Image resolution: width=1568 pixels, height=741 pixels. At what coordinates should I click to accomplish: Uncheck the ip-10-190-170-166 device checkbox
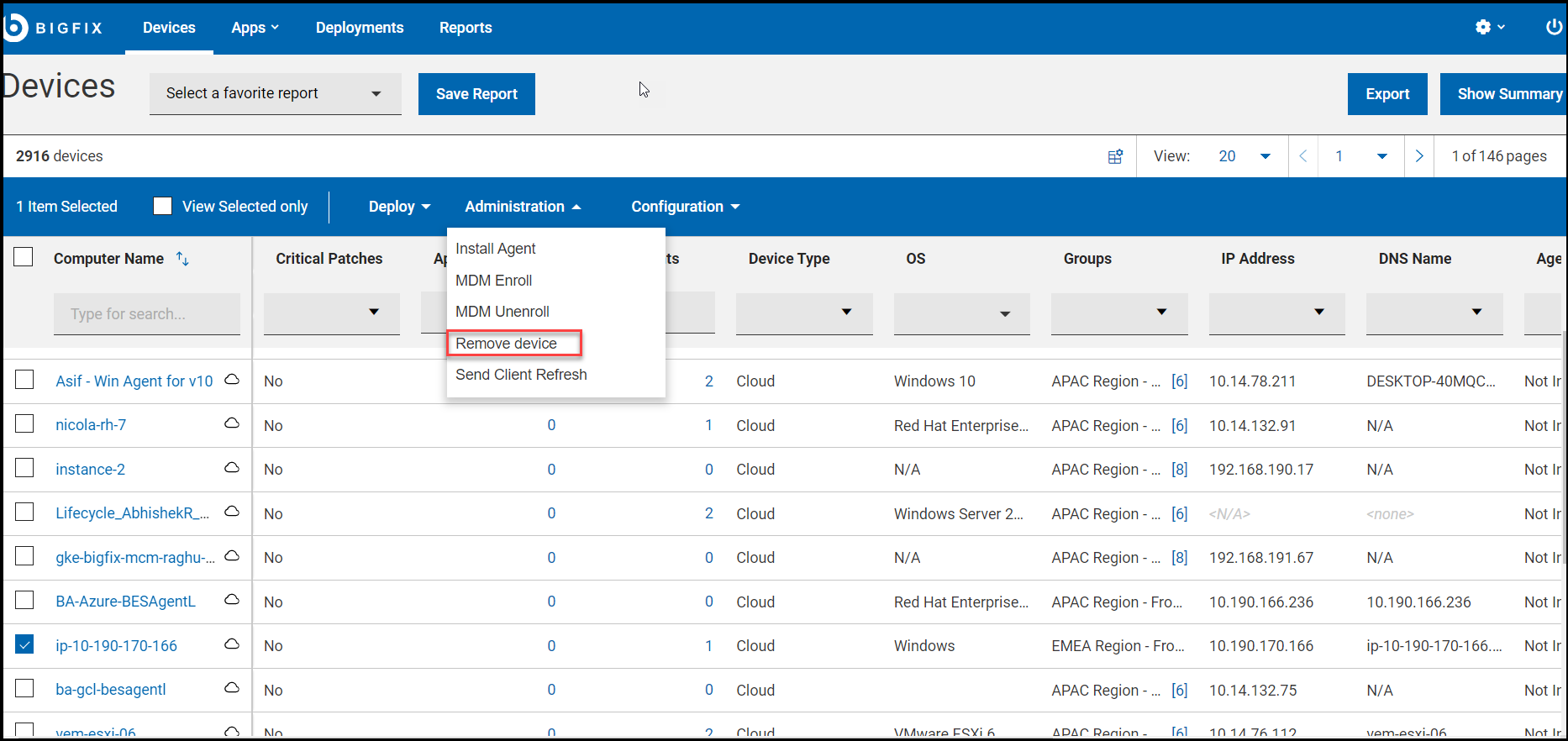coord(24,644)
